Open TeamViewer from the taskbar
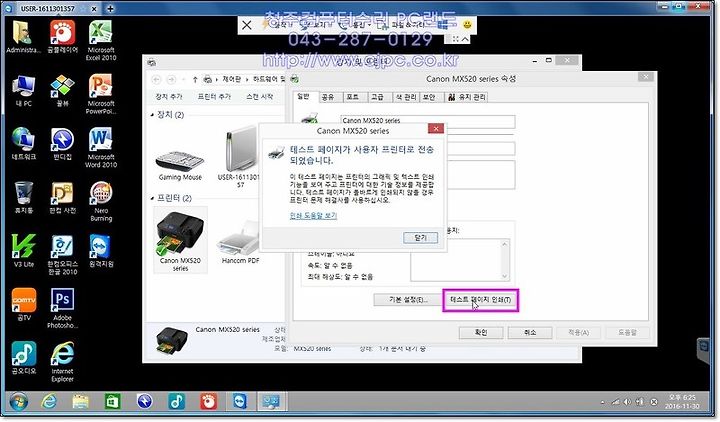The width and height of the screenshot is (720, 422). click(x=239, y=401)
